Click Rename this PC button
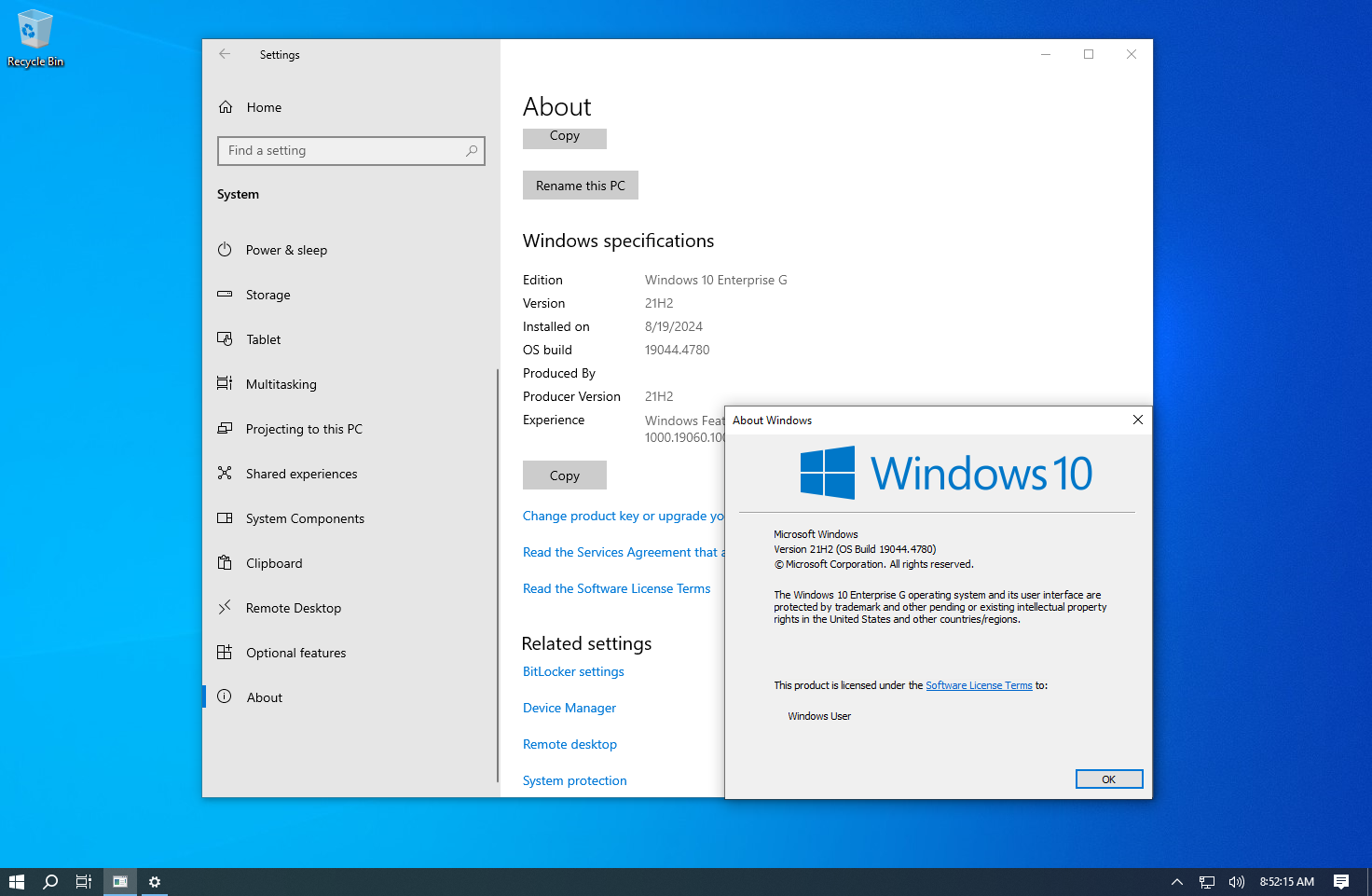Screen dimensions: 1372x896 [x=581, y=186]
